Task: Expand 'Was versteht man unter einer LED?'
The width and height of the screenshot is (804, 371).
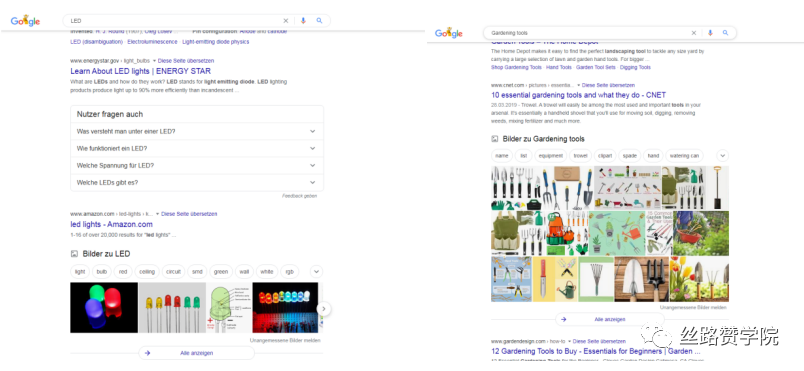Action: coord(197,131)
